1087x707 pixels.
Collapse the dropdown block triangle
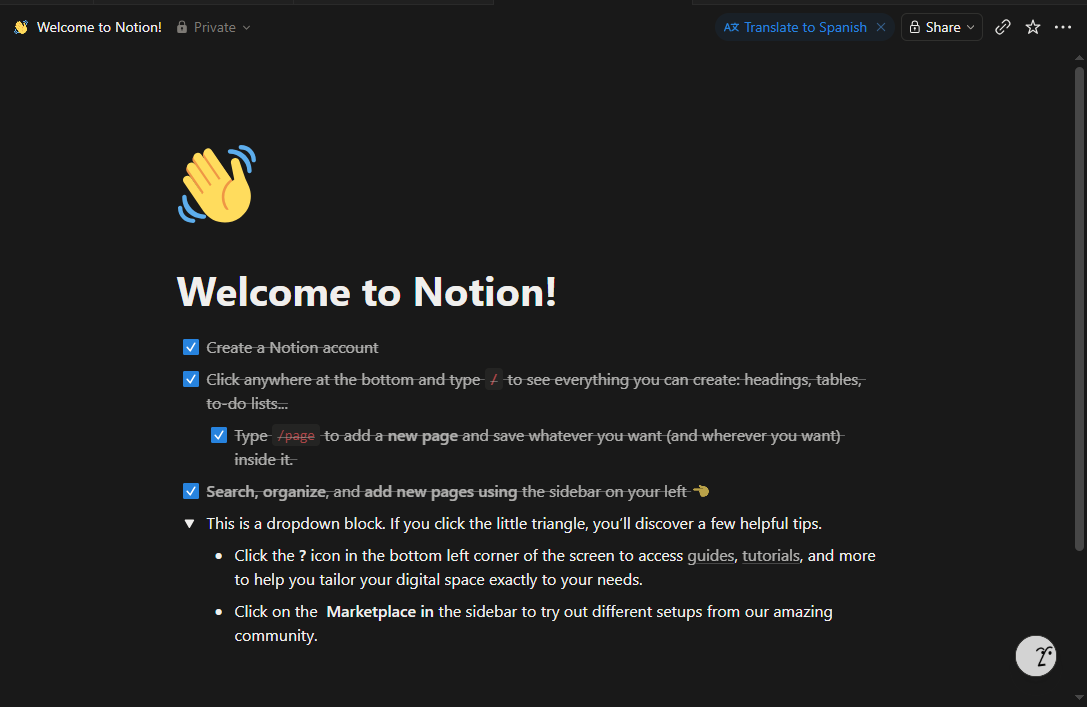(x=189, y=523)
